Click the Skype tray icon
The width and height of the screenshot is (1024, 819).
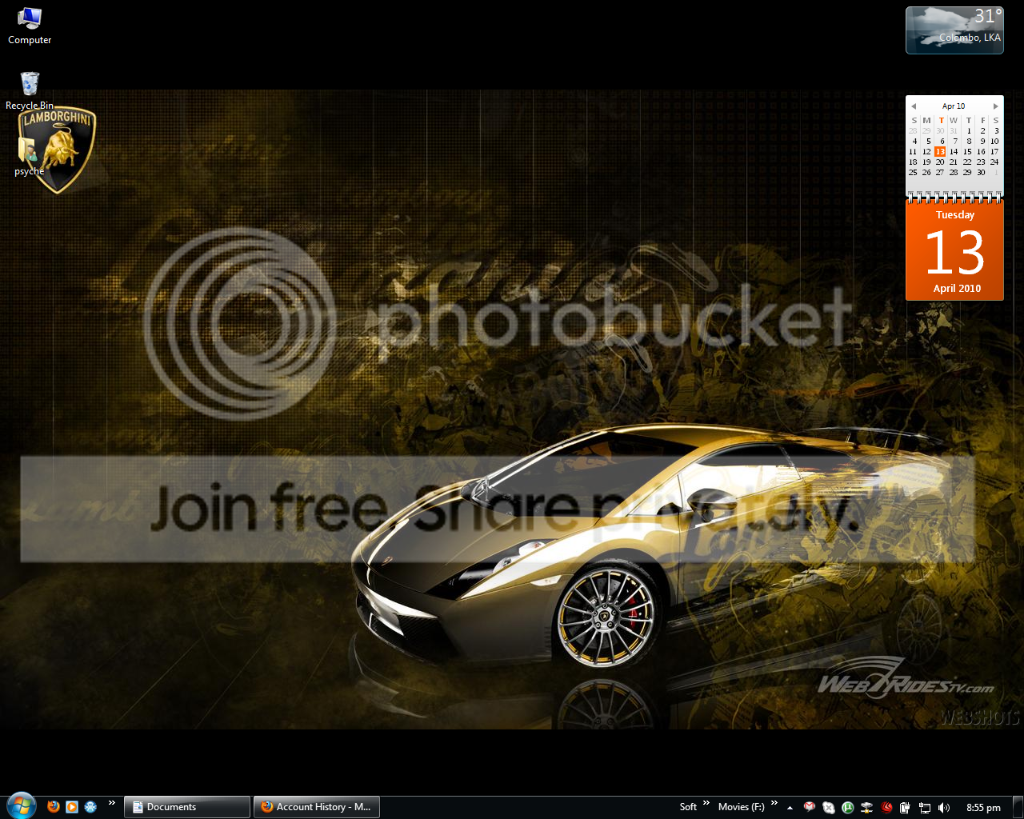[x=829, y=807]
